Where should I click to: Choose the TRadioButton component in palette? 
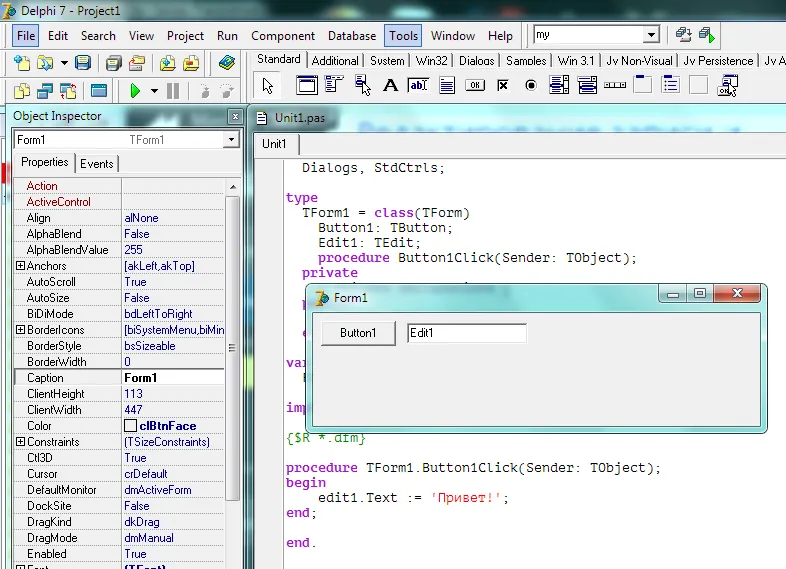click(x=531, y=85)
